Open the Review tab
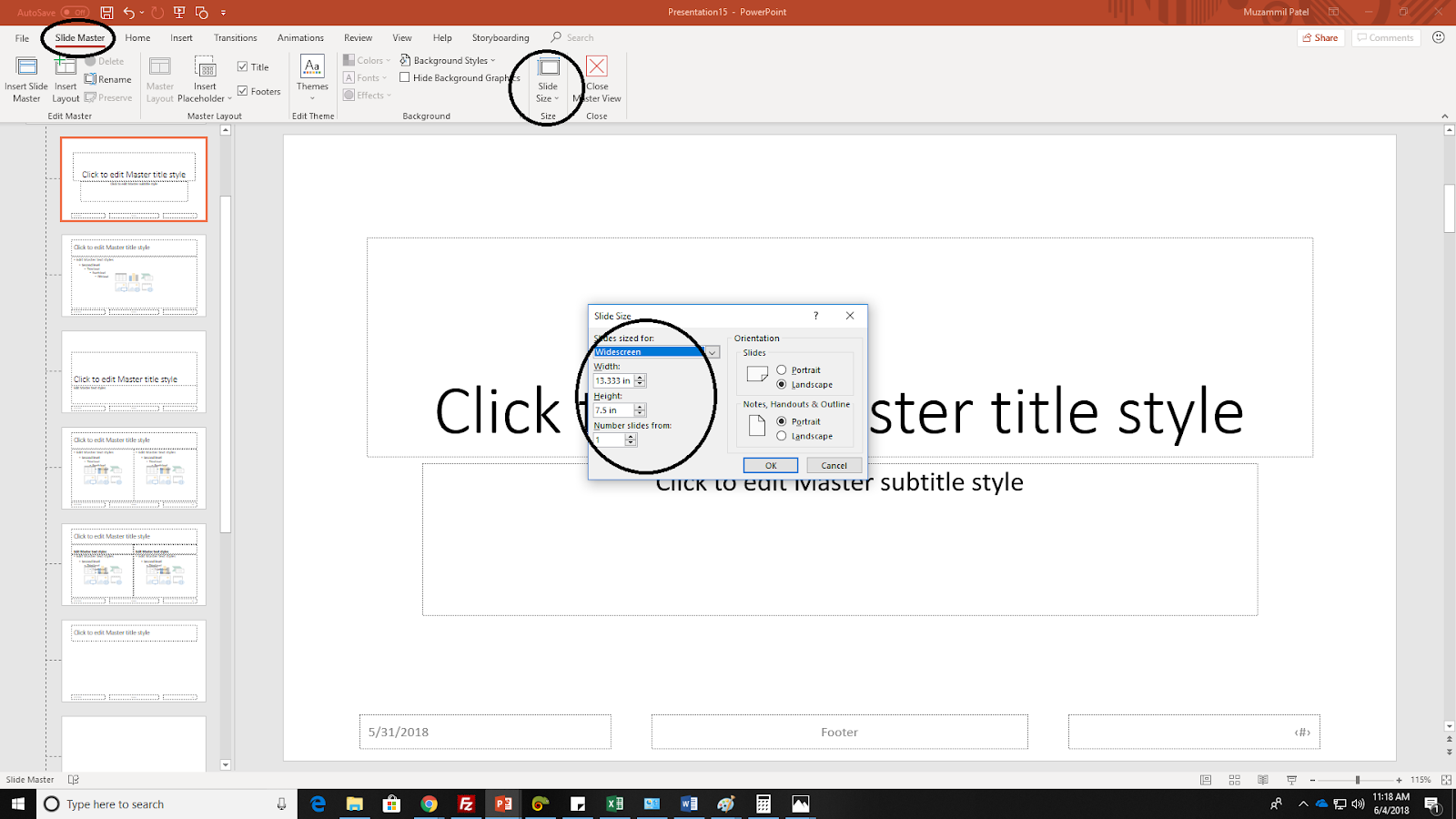The width and height of the screenshot is (1456, 819). pos(358,38)
